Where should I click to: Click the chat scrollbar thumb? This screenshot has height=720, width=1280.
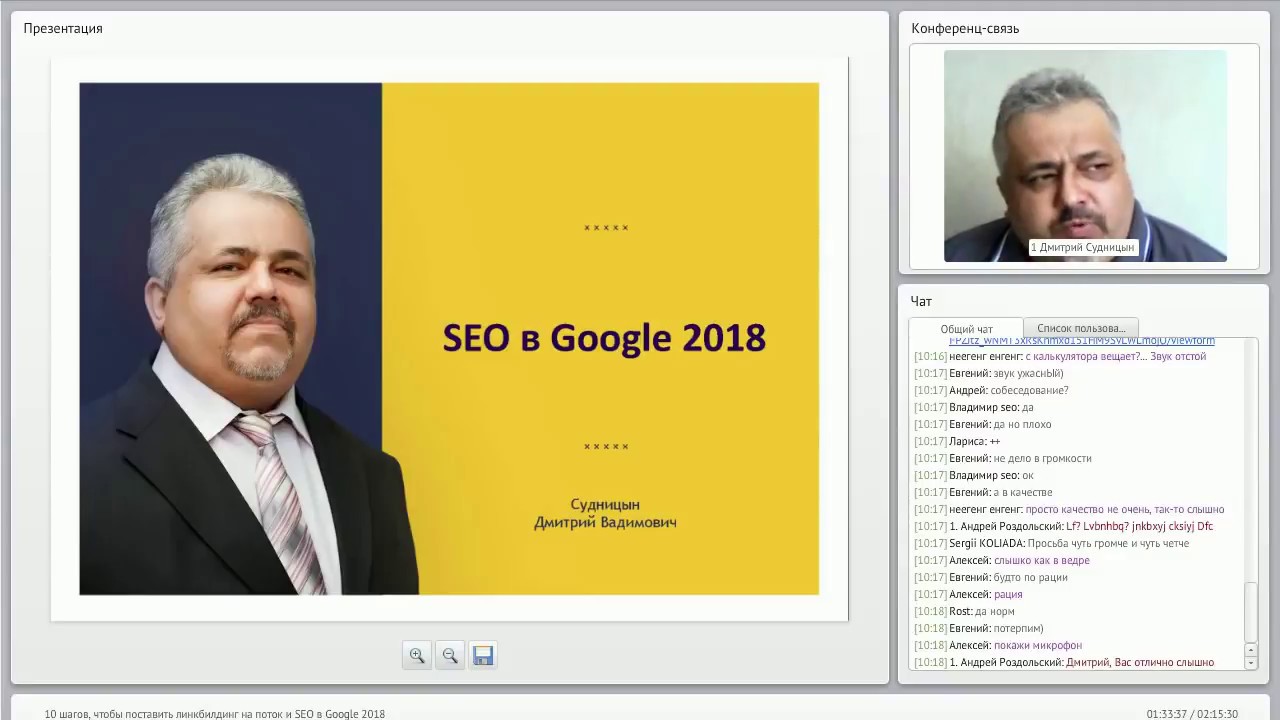click(1250, 611)
